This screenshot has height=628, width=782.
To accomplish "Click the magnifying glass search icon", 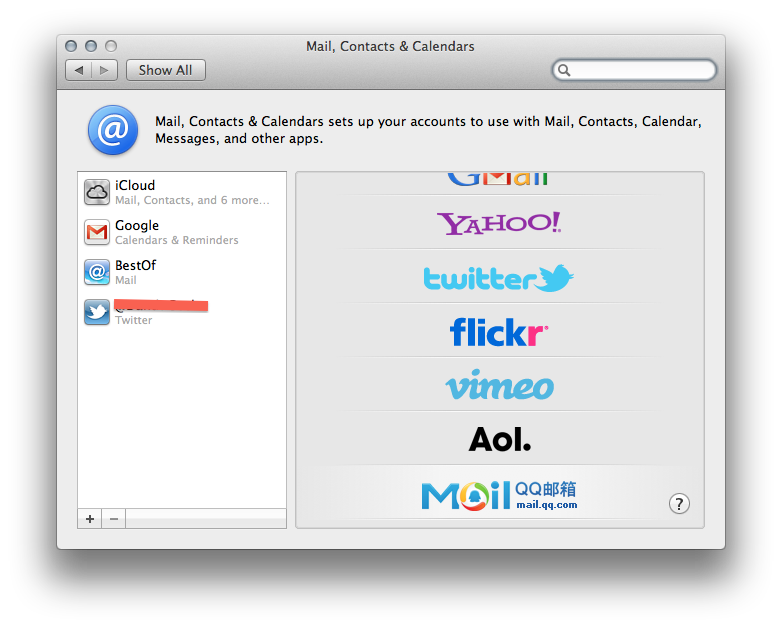I will (565, 70).
